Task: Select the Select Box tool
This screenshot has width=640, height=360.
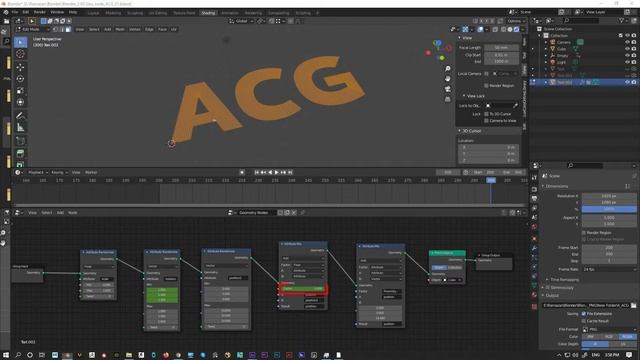Action: pos(20,42)
